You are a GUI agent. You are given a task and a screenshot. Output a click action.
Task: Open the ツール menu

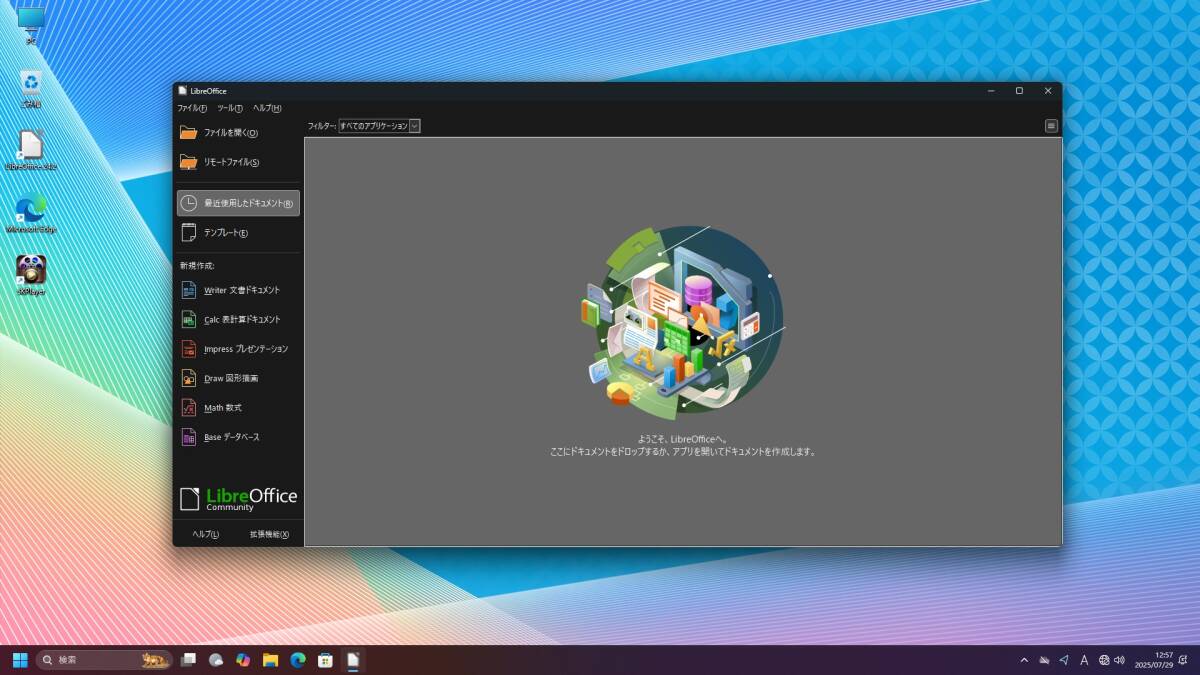pos(229,108)
